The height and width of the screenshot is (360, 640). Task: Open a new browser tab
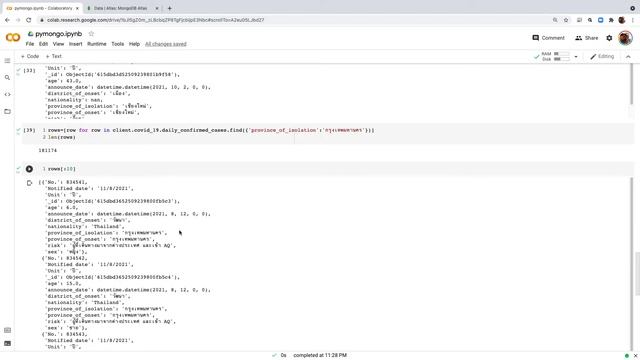[169, 8]
